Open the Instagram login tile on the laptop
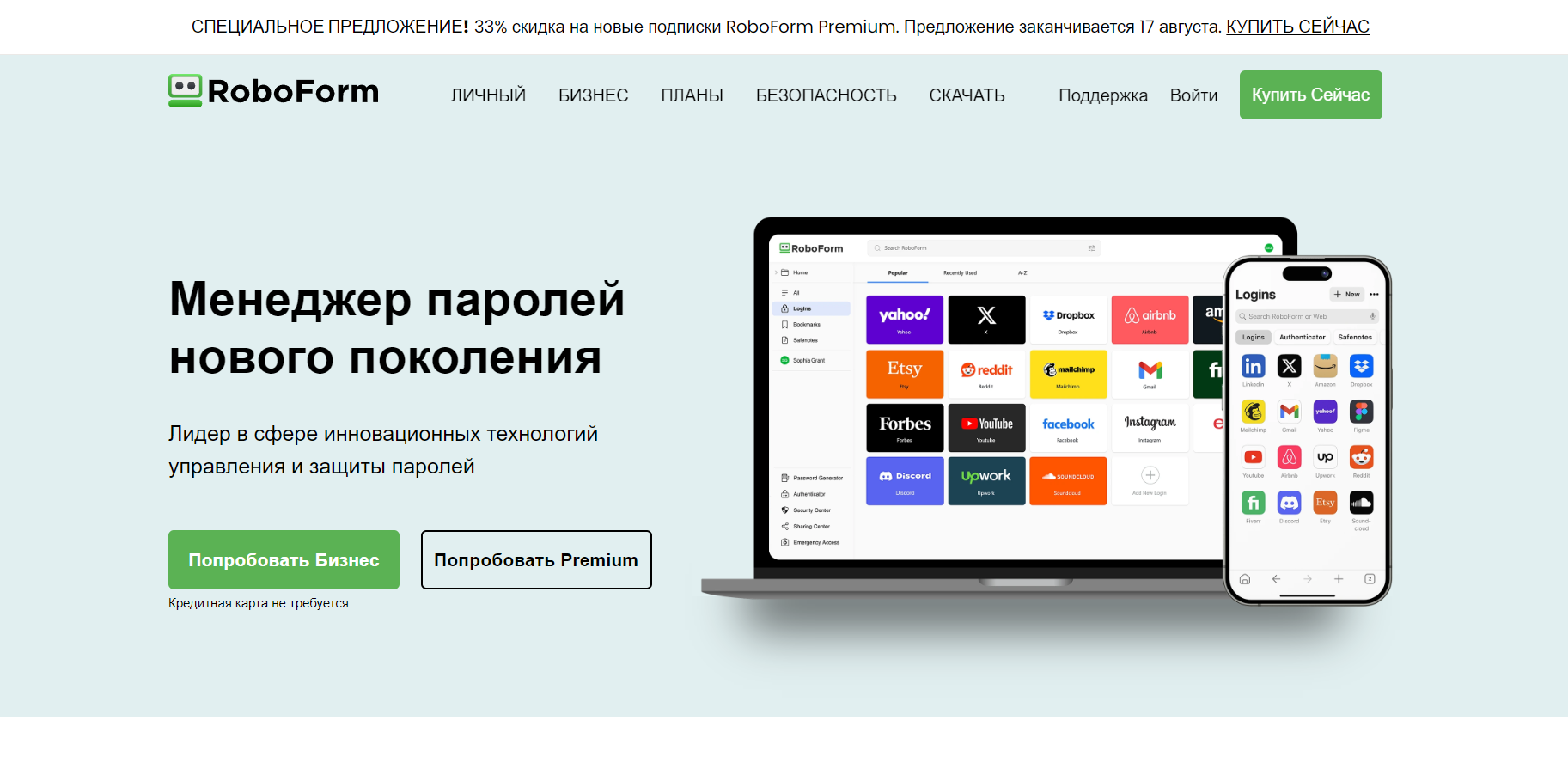 [x=1150, y=428]
